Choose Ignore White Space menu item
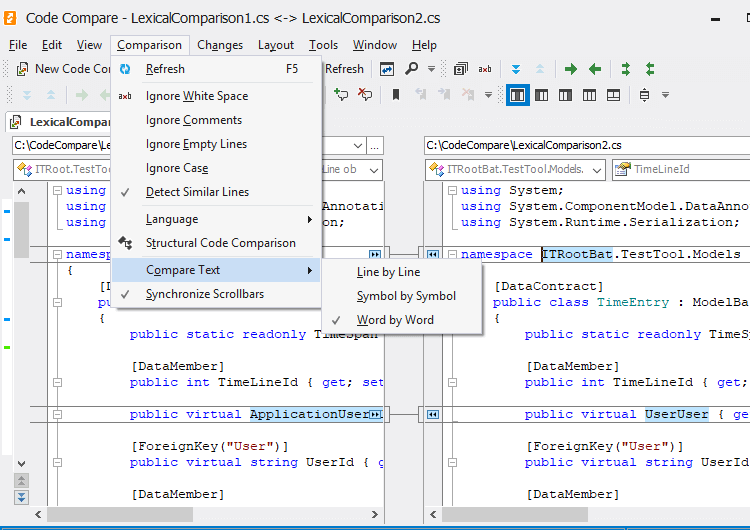 pyautogui.click(x=196, y=96)
